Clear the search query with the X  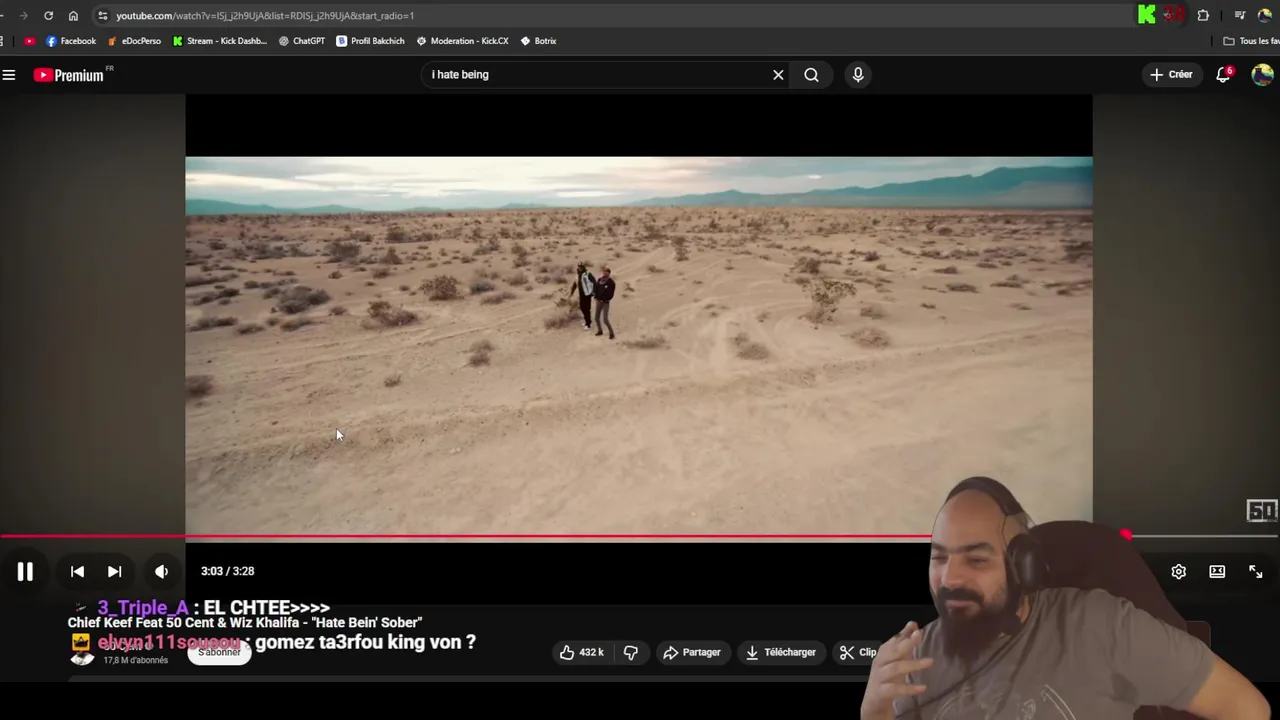[x=778, y=74]
